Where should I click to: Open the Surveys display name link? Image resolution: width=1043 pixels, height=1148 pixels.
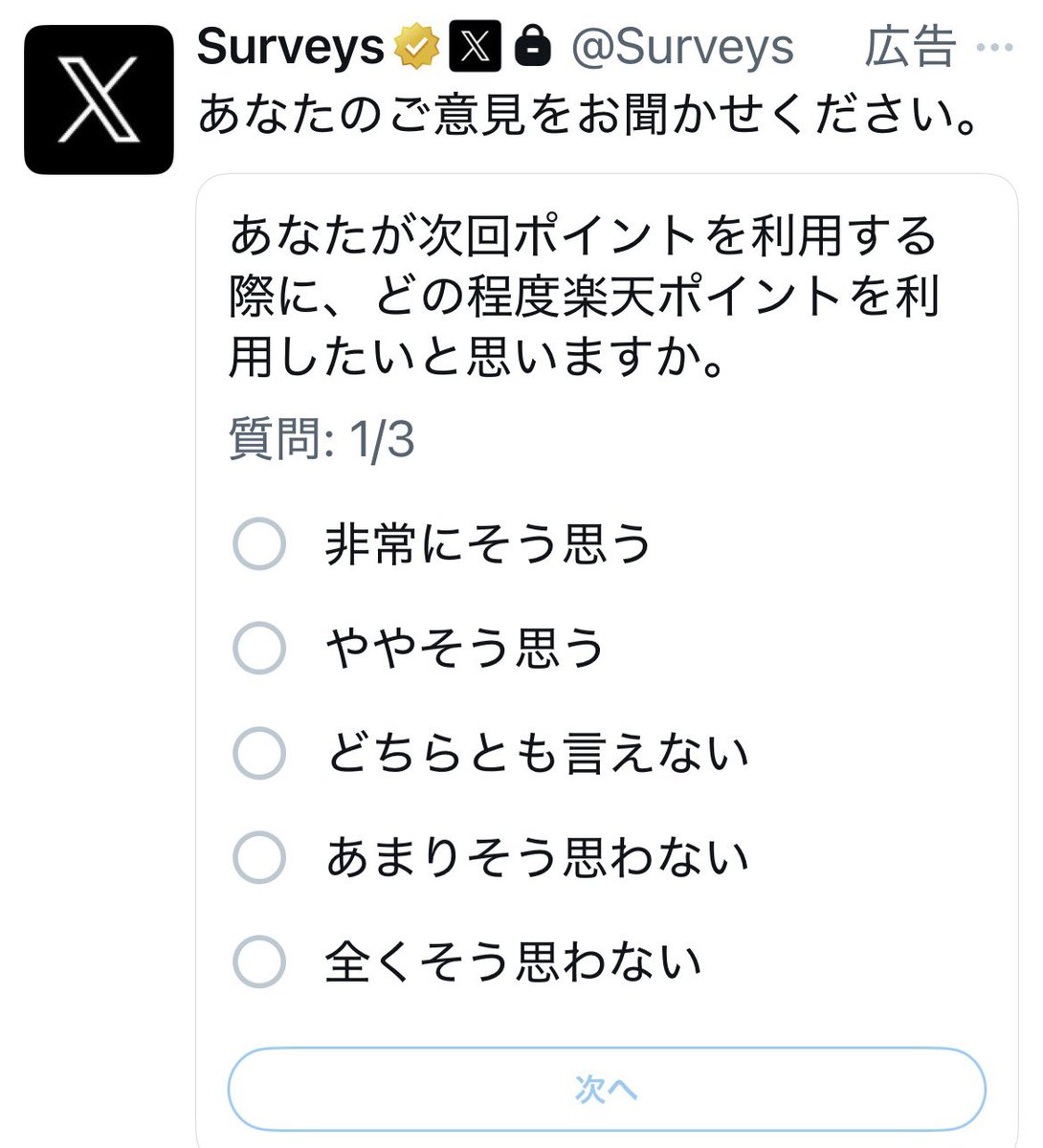point(291,47)
